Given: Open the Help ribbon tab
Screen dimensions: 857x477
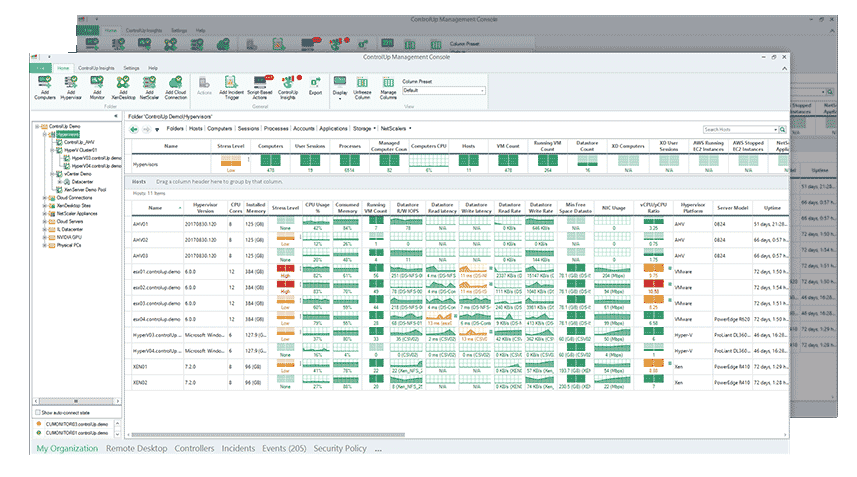Looking at the screenshot, I should click(x=153, y=68).
